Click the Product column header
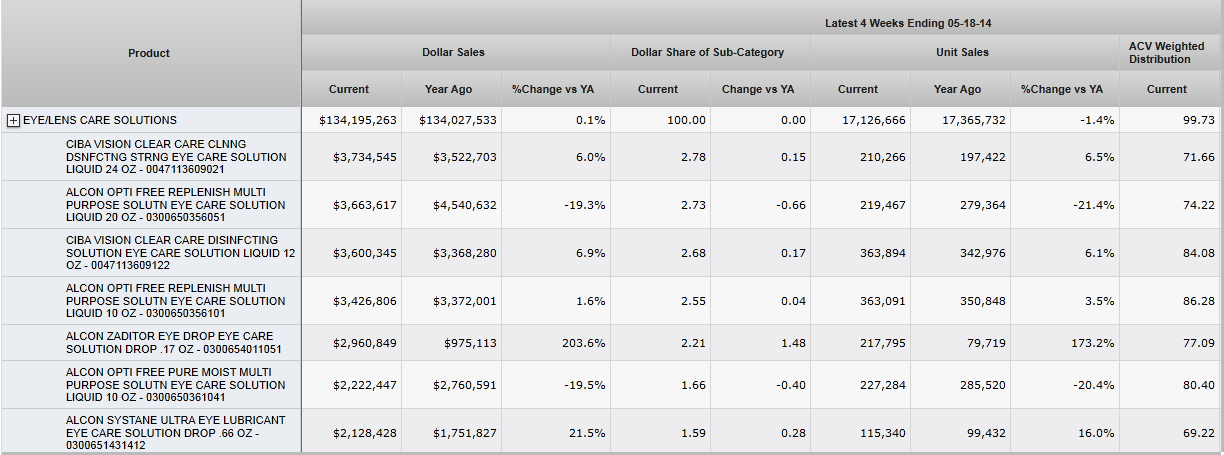The image size is (1224, 455). coord(149,53)
